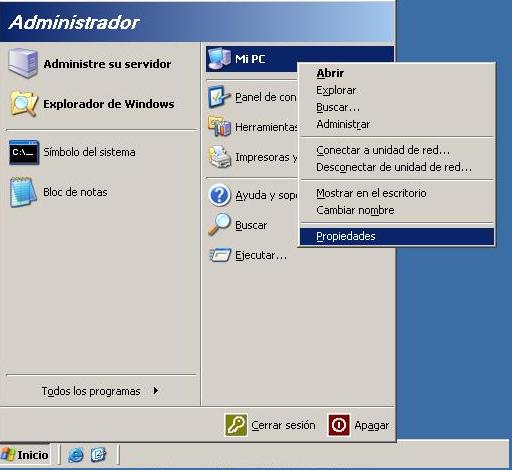This screenshot has height=470, width=512.
Task: Choose Desconectar de unidad de red...
Action: (x=397, y=167)
